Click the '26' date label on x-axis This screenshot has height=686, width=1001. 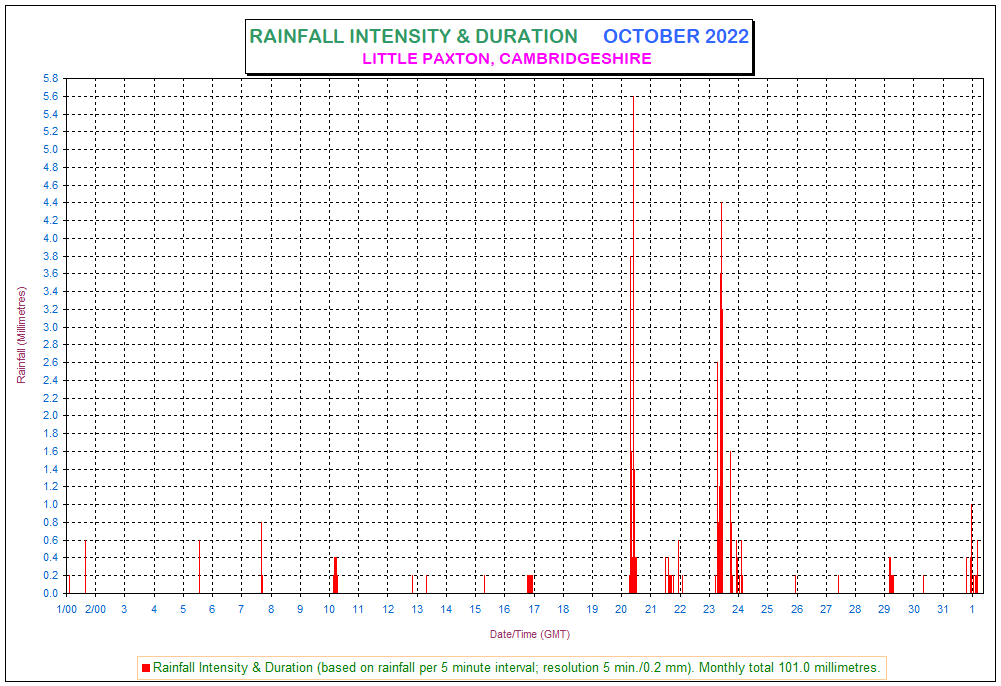(797, 609)
